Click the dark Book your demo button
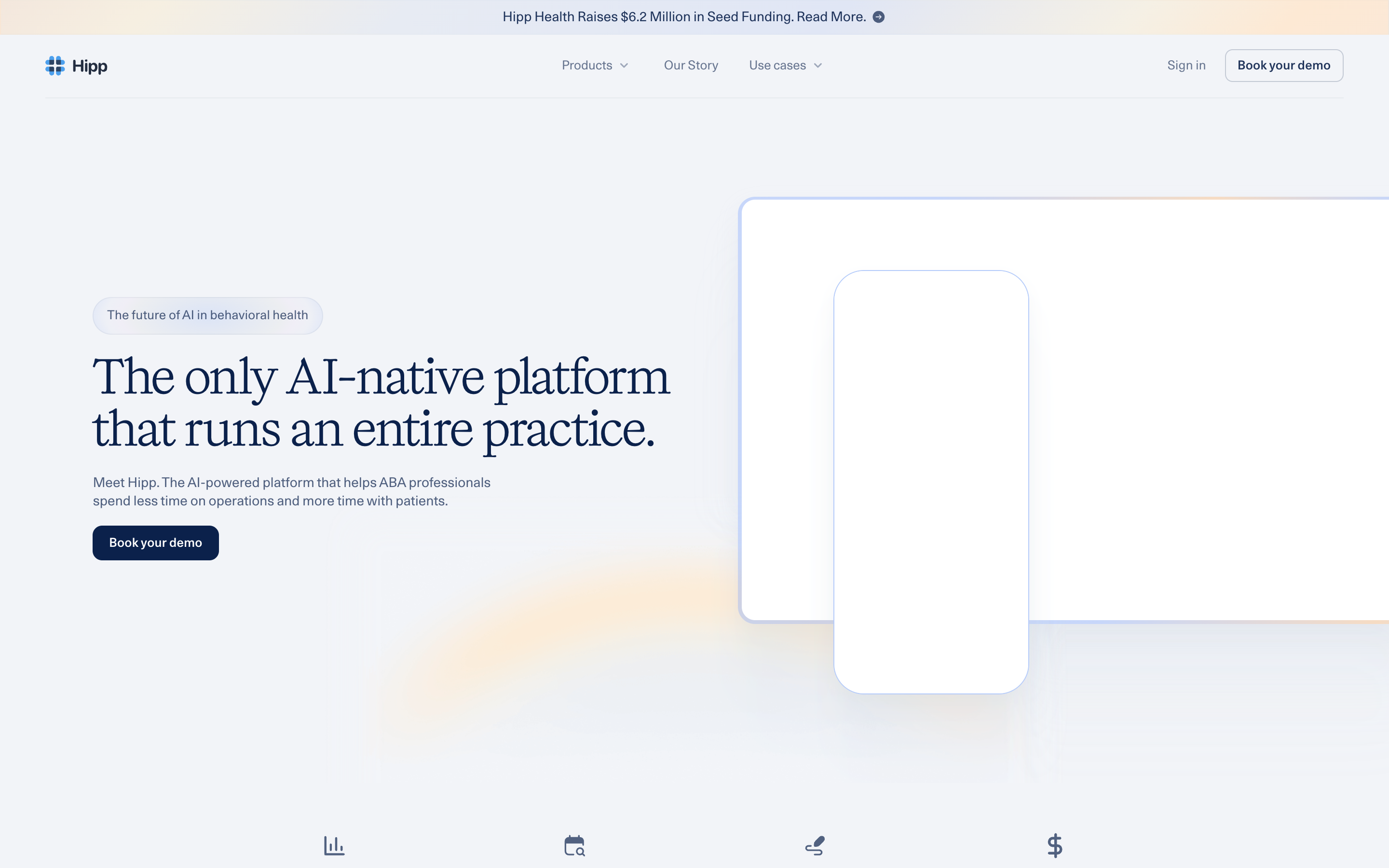This screenshot has width=1389, height=868. (156, 542)
